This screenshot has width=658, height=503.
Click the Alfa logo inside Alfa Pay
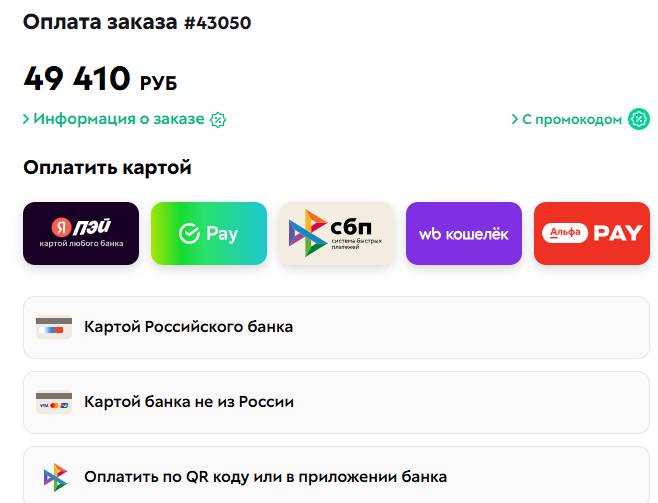click(565, 233)
